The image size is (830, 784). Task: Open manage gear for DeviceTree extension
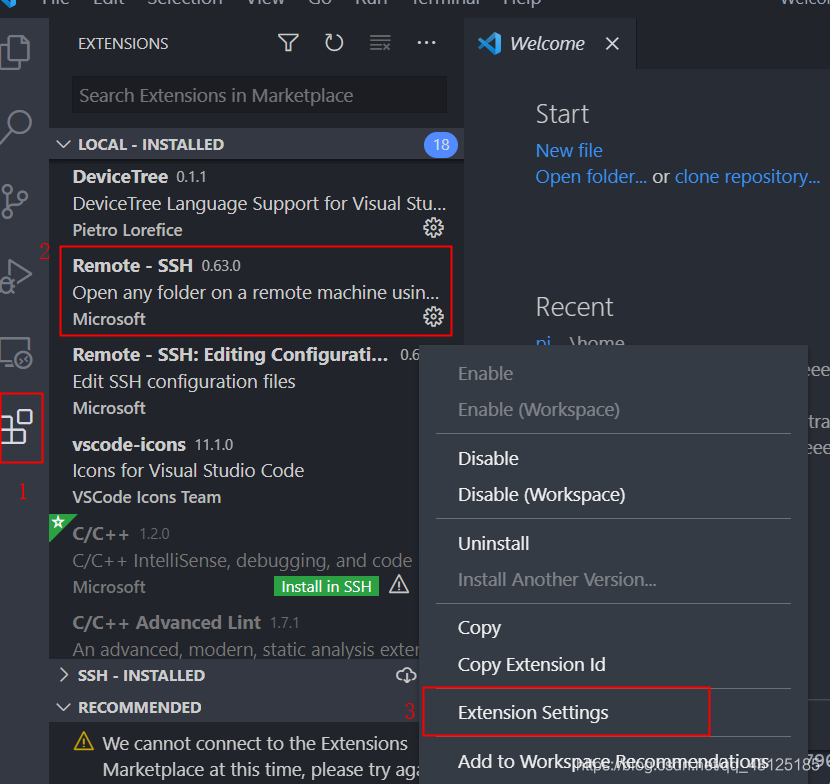[434, 228]
